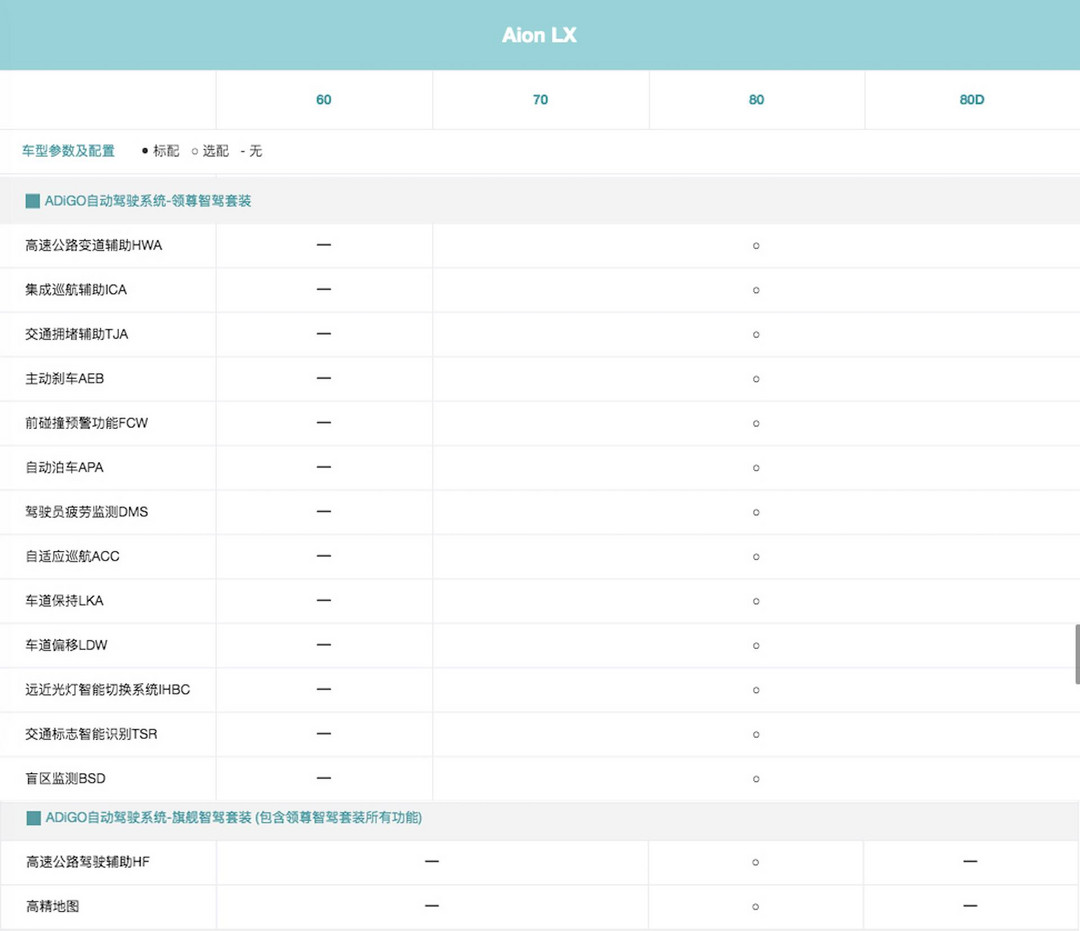This screenshot has width=1080, height=931.
Task: Click the optional circle in the 高精地图 row
Action: click(x=756, y=907)
